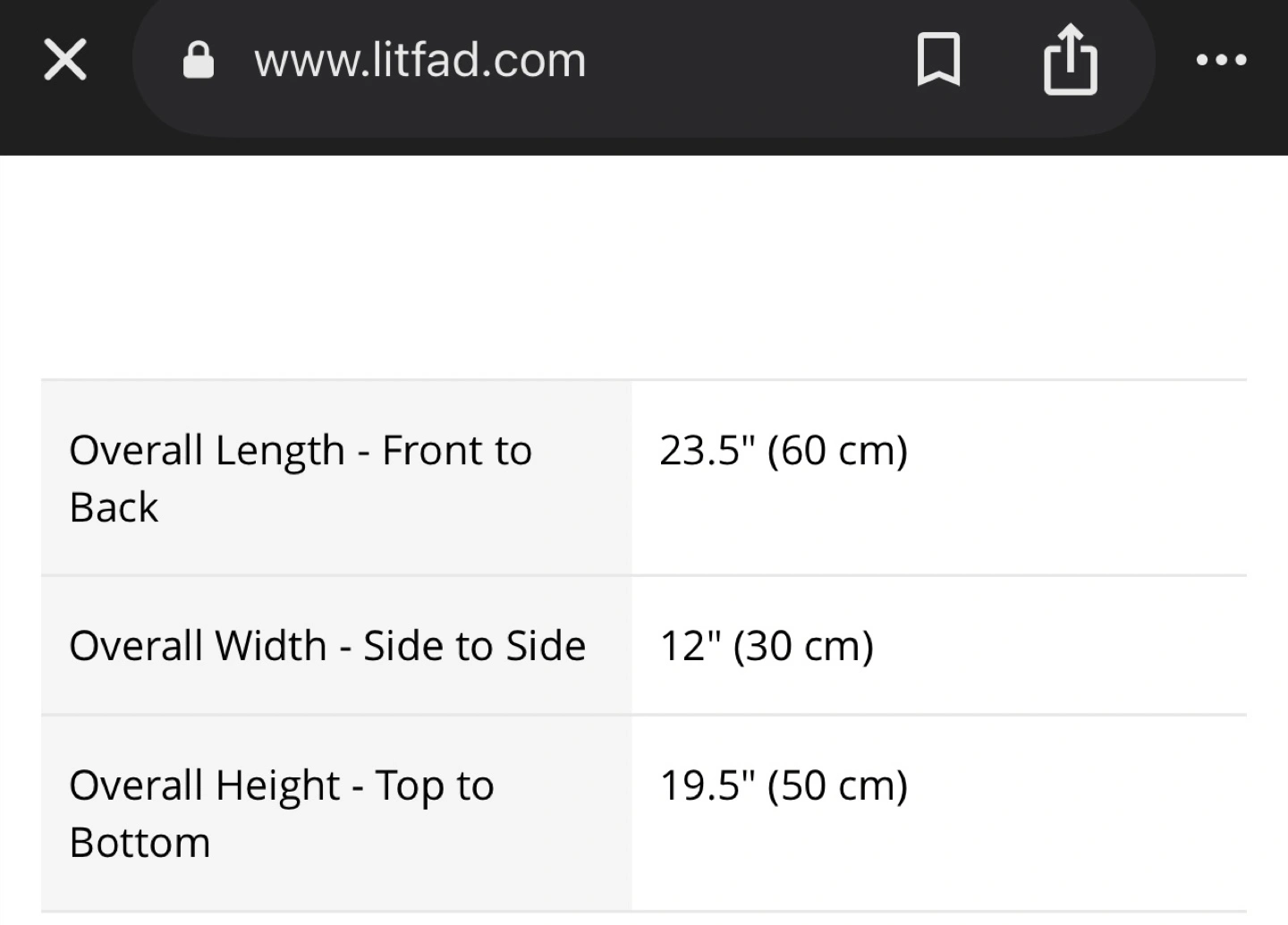Viewport: 1288px width, 925px height.
Task: Tap the "(50 cm)" metric text
Action: pyautogui.click(x=837, y=785)
